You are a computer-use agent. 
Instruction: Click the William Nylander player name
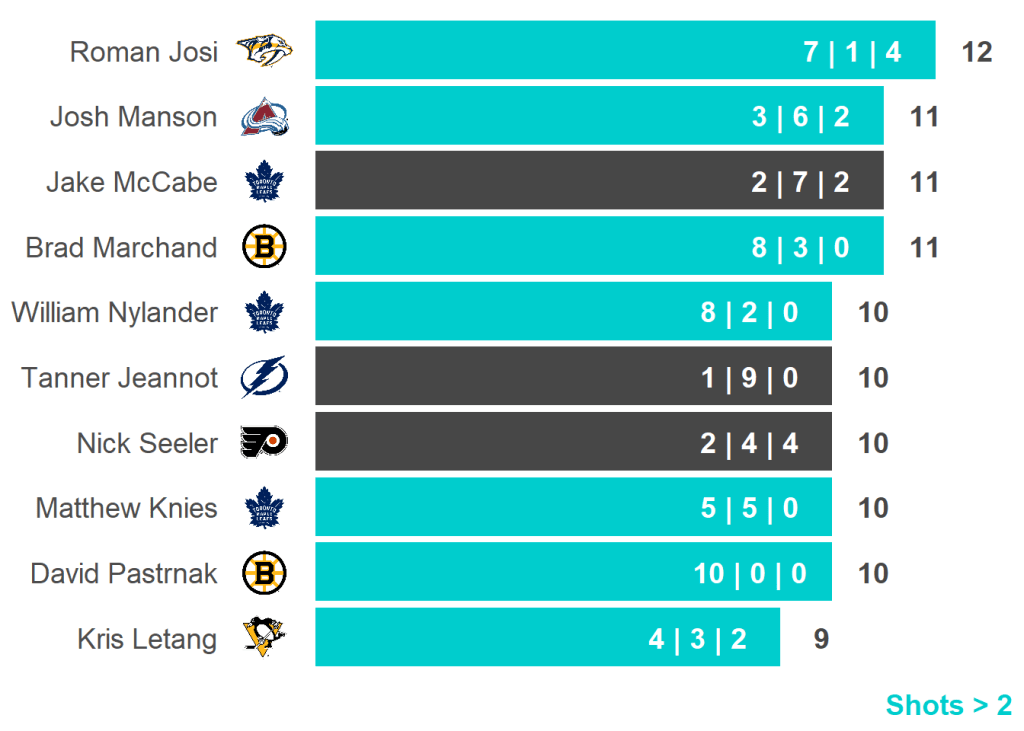[115, 313]
